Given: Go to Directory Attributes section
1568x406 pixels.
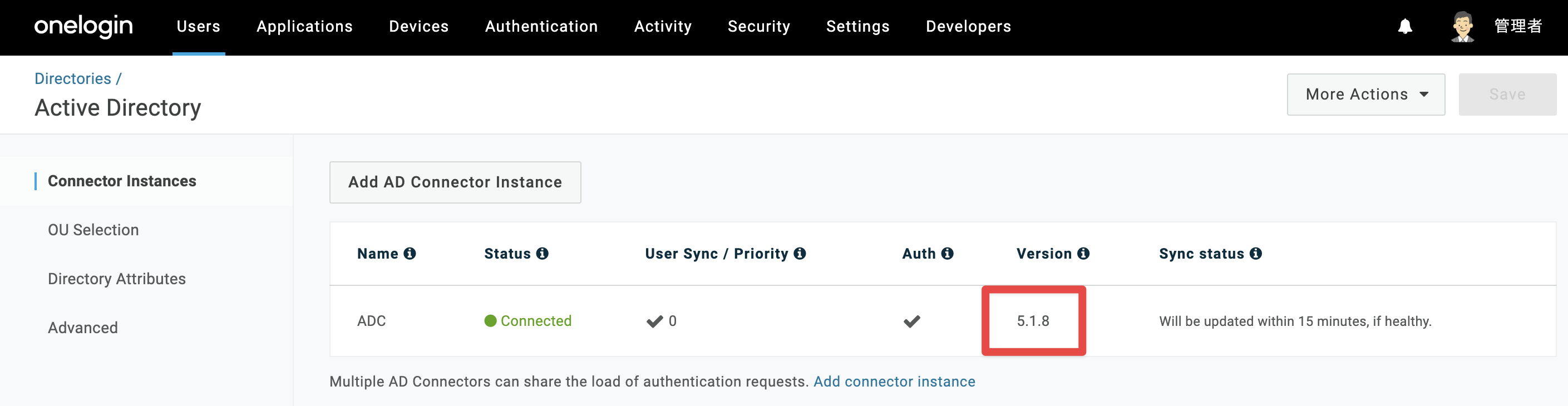Looking at the screenshot, I should (117, 279).
